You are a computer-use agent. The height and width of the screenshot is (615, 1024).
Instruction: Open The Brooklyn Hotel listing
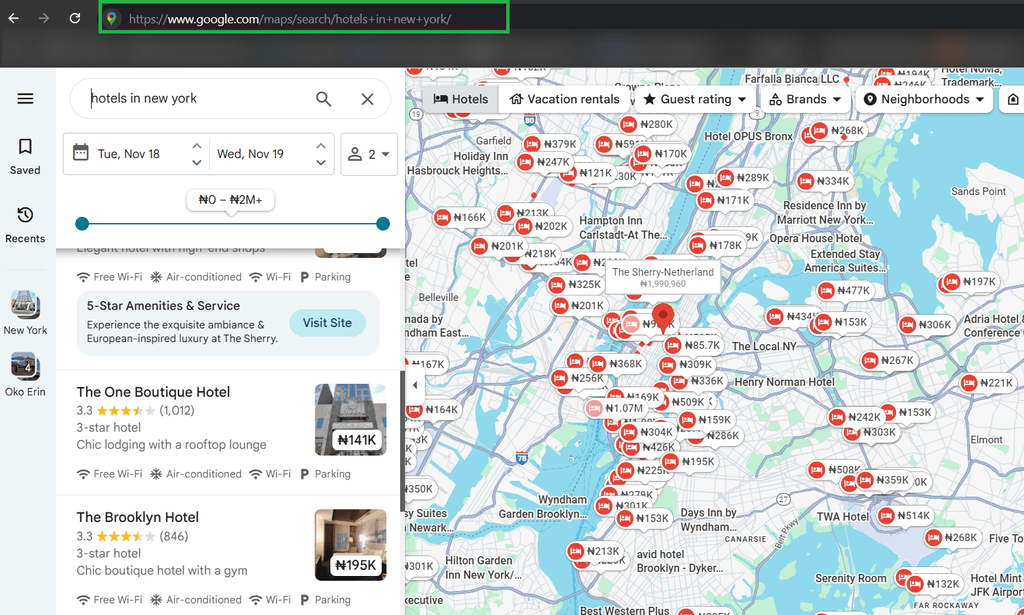click(137, 517)
